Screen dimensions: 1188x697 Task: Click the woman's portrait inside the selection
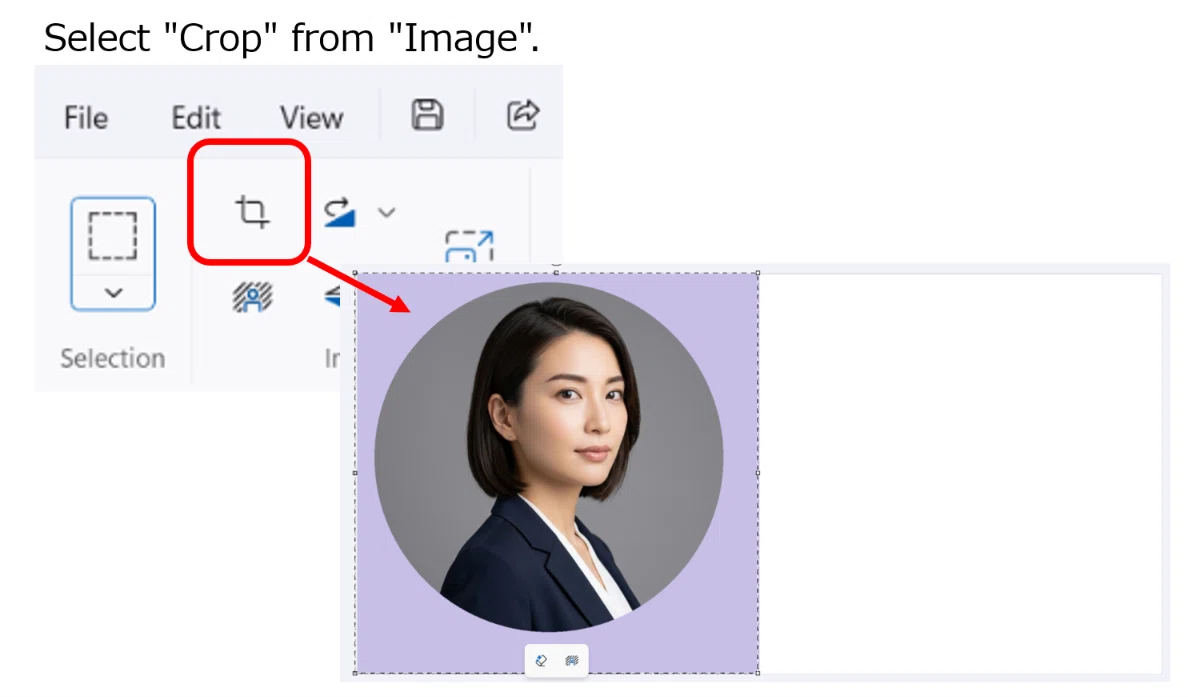pyautogui.click(x=549, y=458)
